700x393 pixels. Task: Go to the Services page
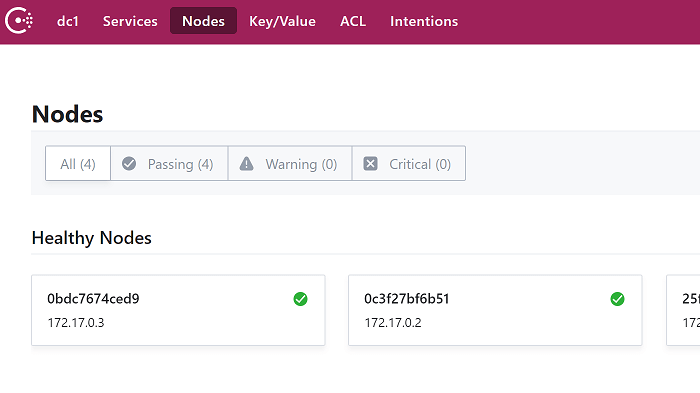pyautogui.click(x=130, y=21)
